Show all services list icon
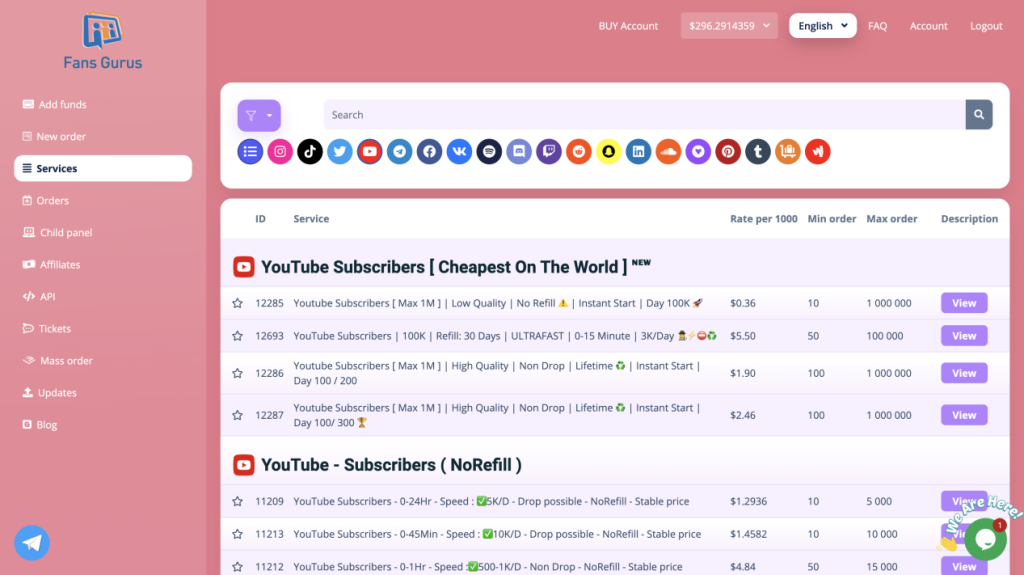 click(250, 152)
